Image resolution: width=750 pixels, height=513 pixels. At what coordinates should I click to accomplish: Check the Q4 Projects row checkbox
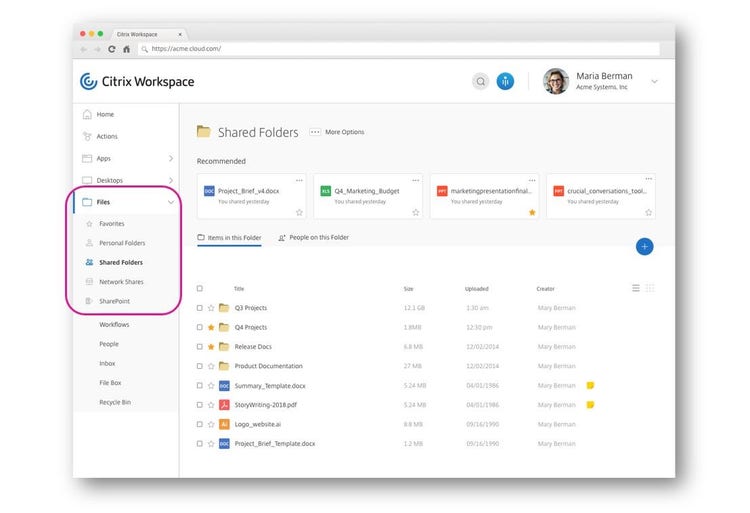(199, 327)
